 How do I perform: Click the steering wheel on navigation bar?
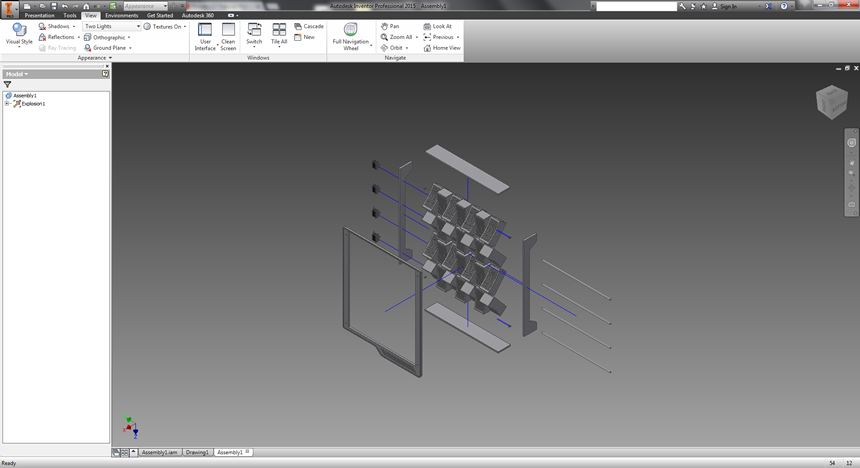(x=851, y=143)
